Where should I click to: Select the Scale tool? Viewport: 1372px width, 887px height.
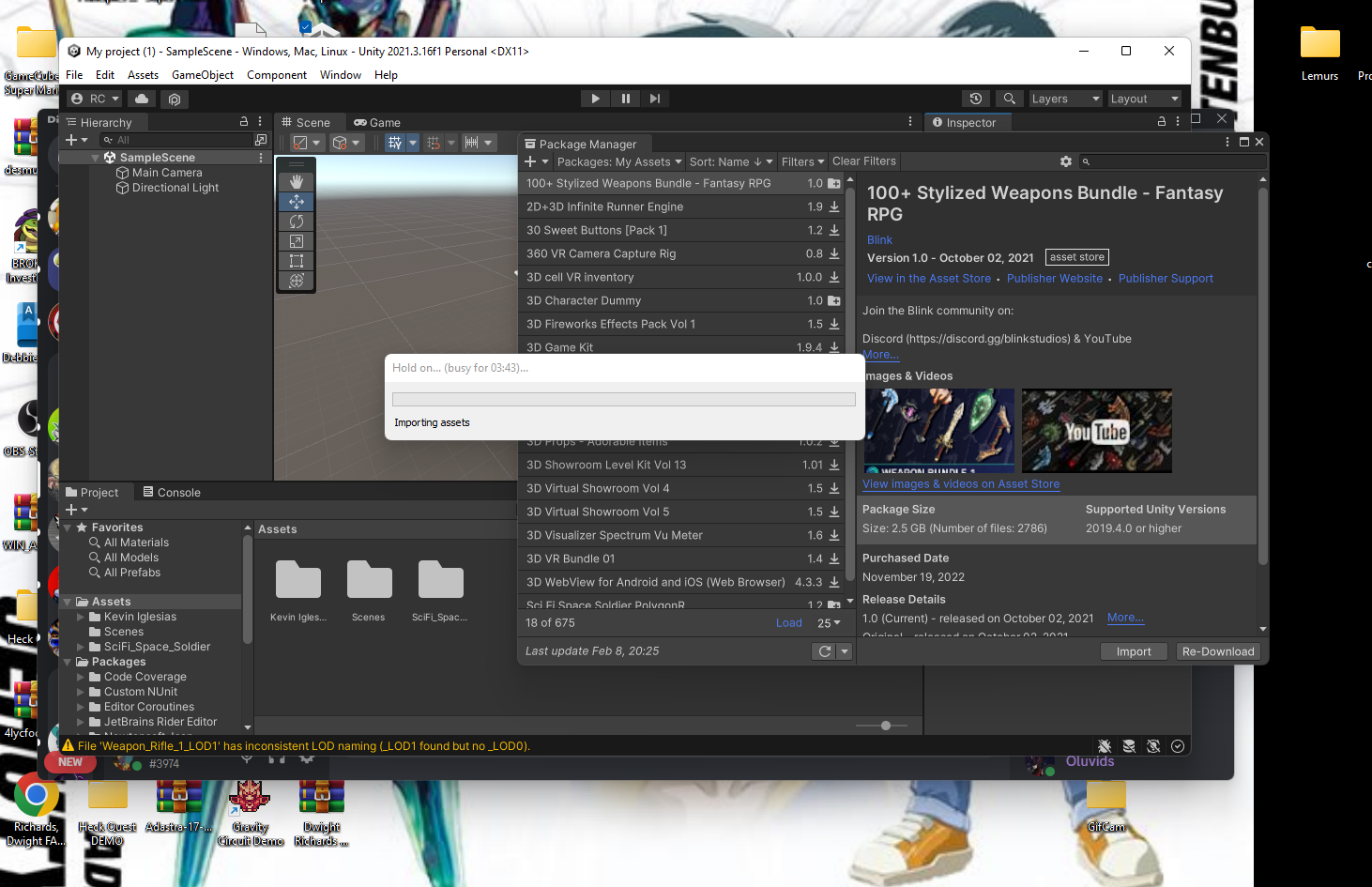(x=297, y=241)
